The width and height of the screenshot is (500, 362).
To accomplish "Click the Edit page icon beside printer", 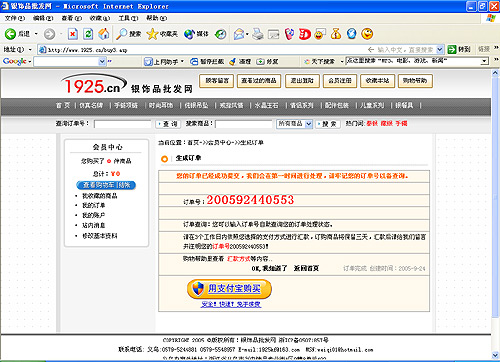I will 274,34.
